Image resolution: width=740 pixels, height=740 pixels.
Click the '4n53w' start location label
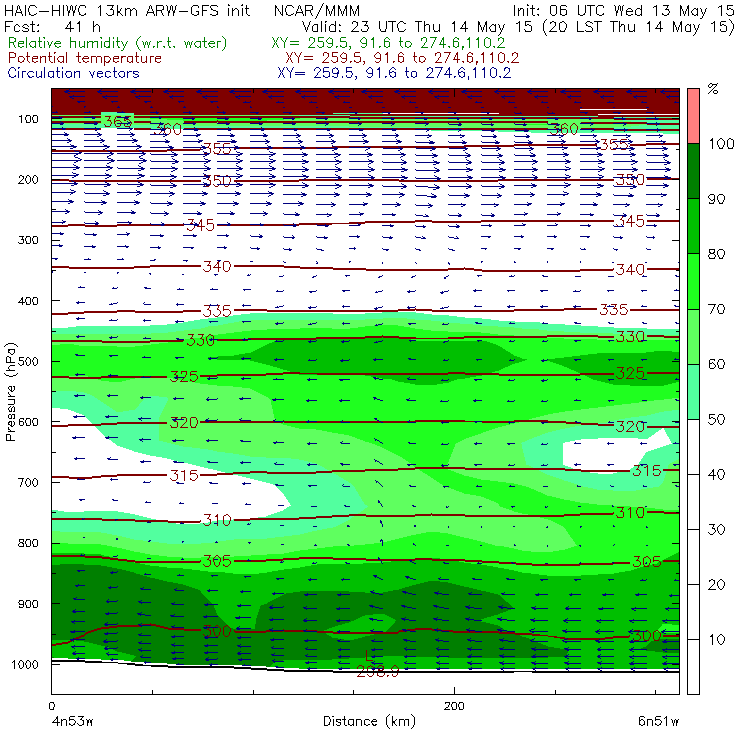point(72,722)
